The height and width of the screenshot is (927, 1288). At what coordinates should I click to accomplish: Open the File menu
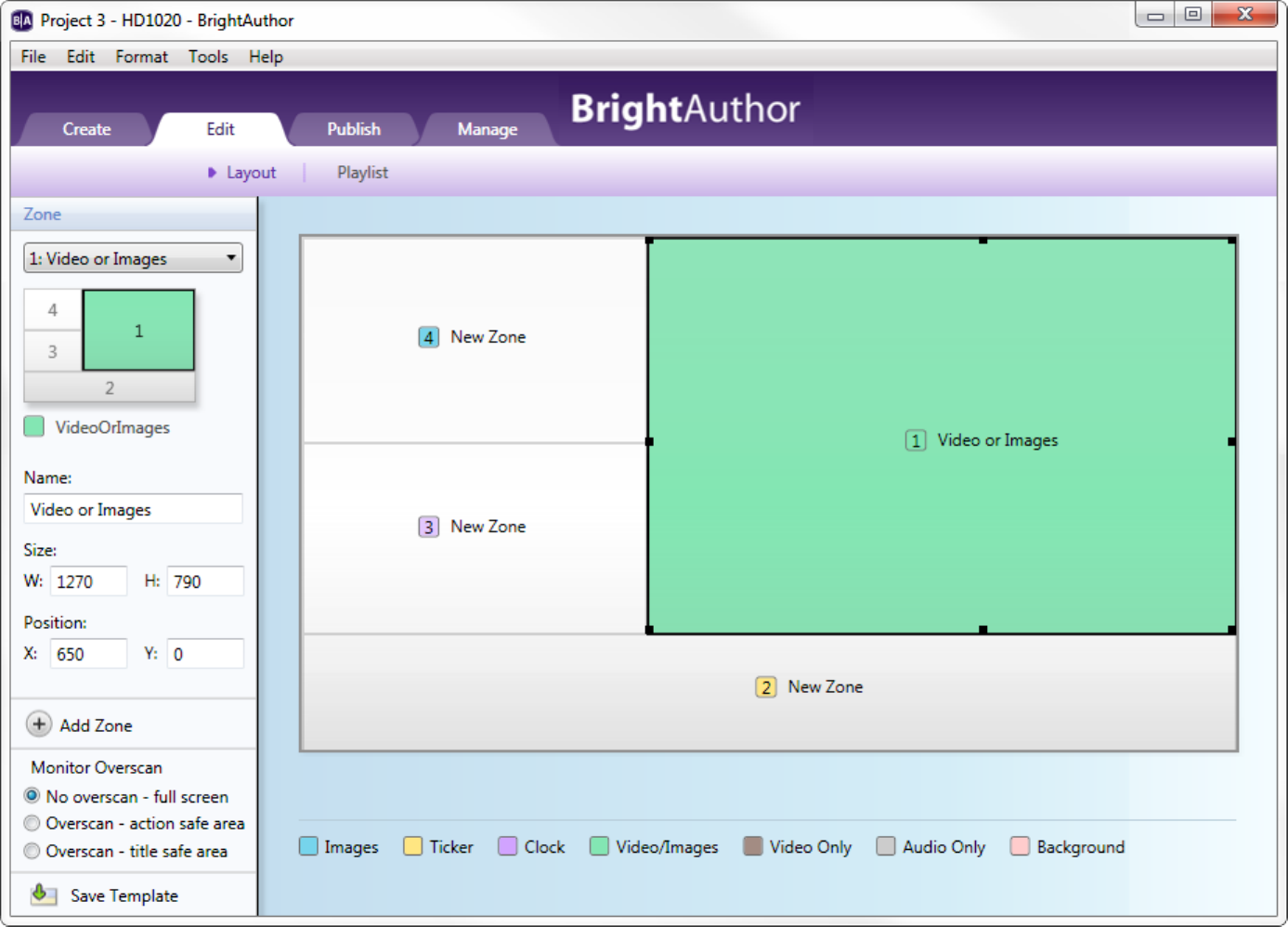33,57
